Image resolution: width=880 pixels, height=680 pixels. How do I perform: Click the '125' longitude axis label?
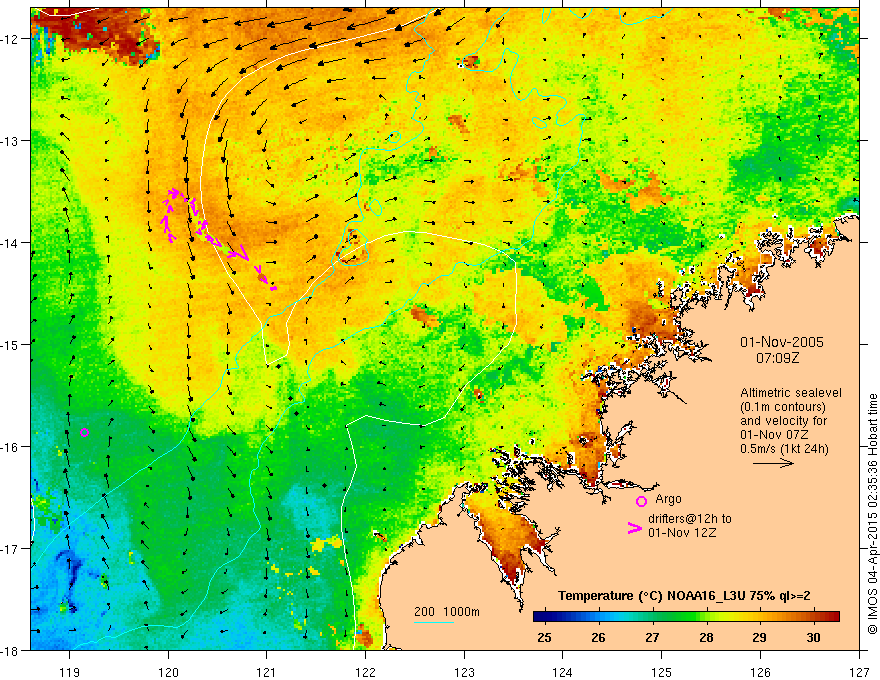[662, 672]
